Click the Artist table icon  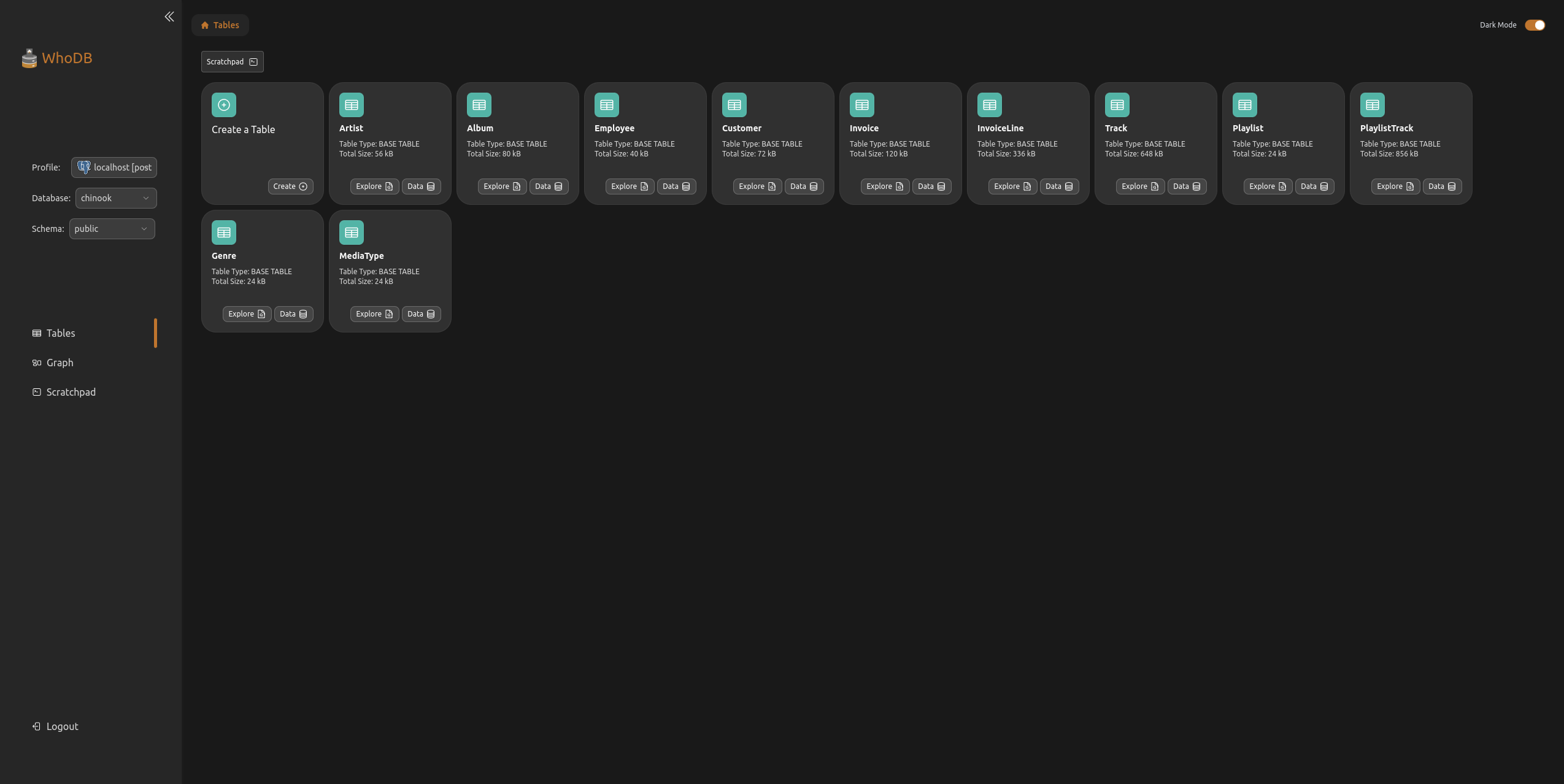351,104
